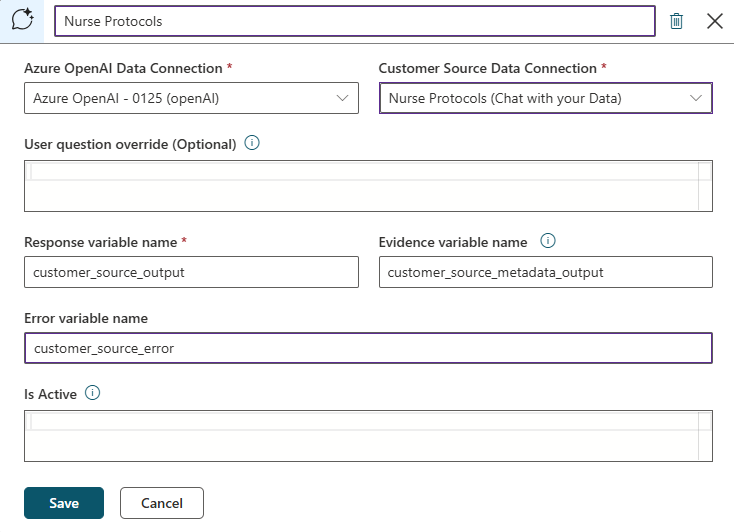This screenshot has width=734, height=532.
Task: Click the User question override label
Action: click(x=130, y=144)
